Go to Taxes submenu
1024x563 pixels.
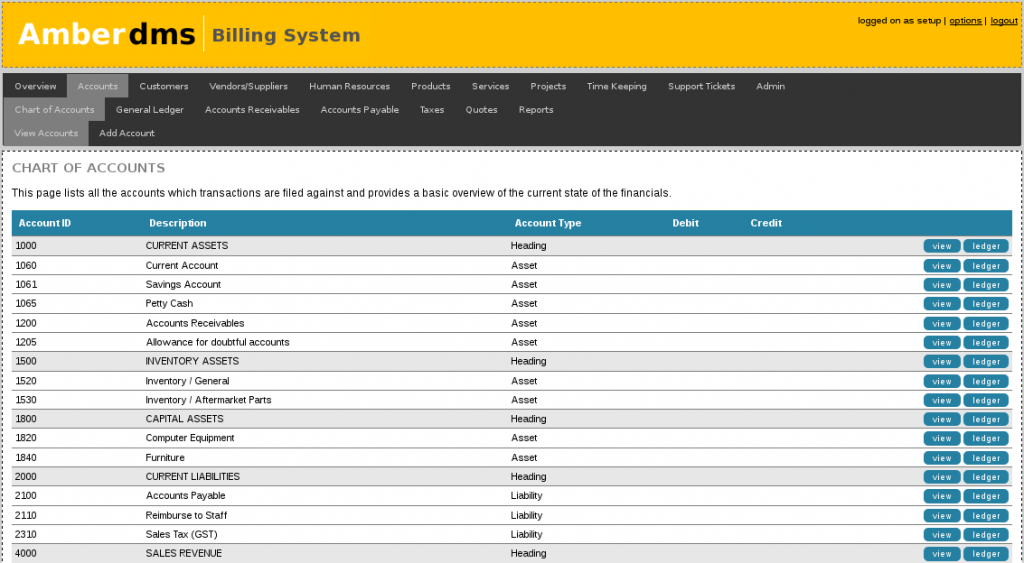[x=432, y=110]
